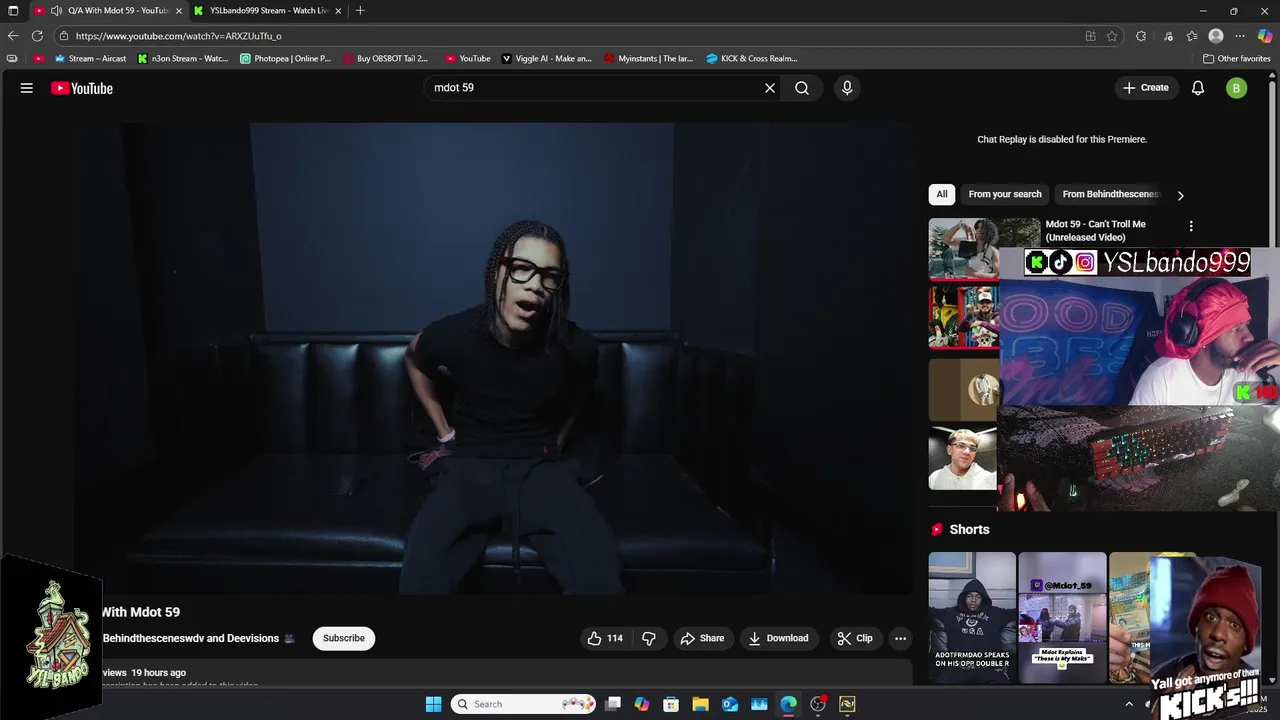Open Edge profile icon
The height and width of the screenshot is (720, 1280).
tap(1216, 36)
